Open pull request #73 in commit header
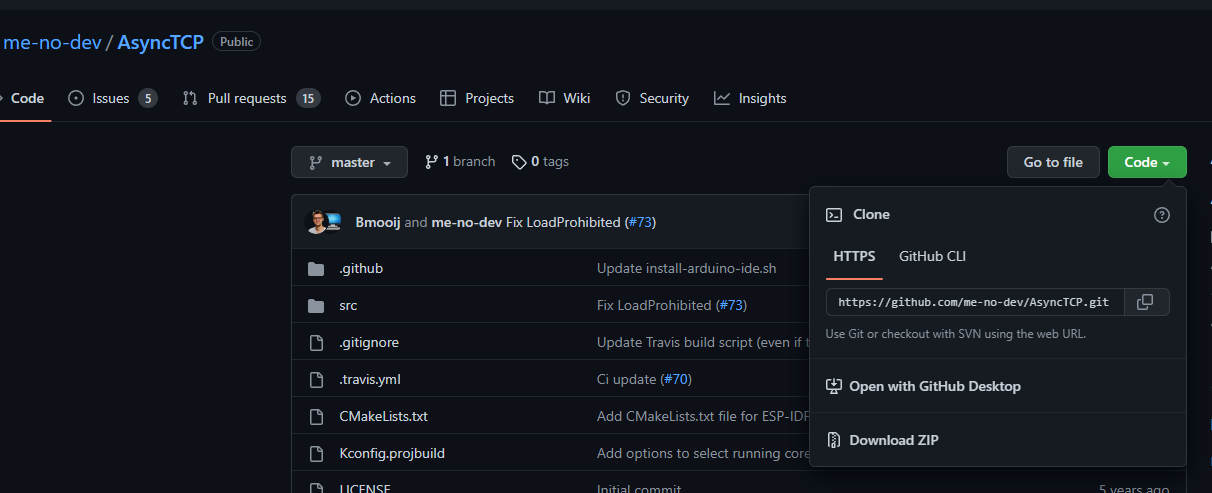Screen dimensions: 1212x493 [640, 222]
